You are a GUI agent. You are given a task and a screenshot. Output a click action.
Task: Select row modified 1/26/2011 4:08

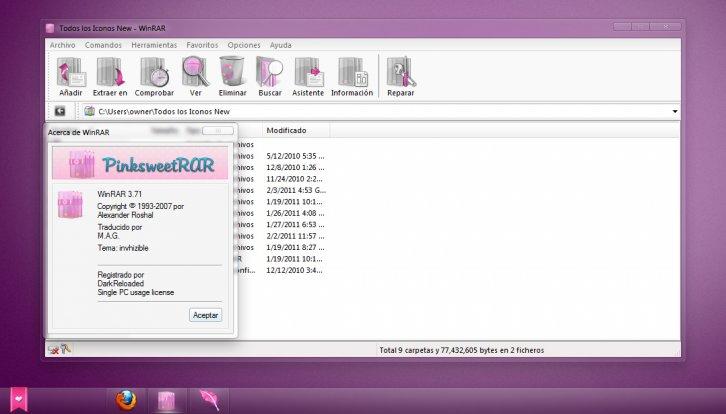click(x=295, y=213)
